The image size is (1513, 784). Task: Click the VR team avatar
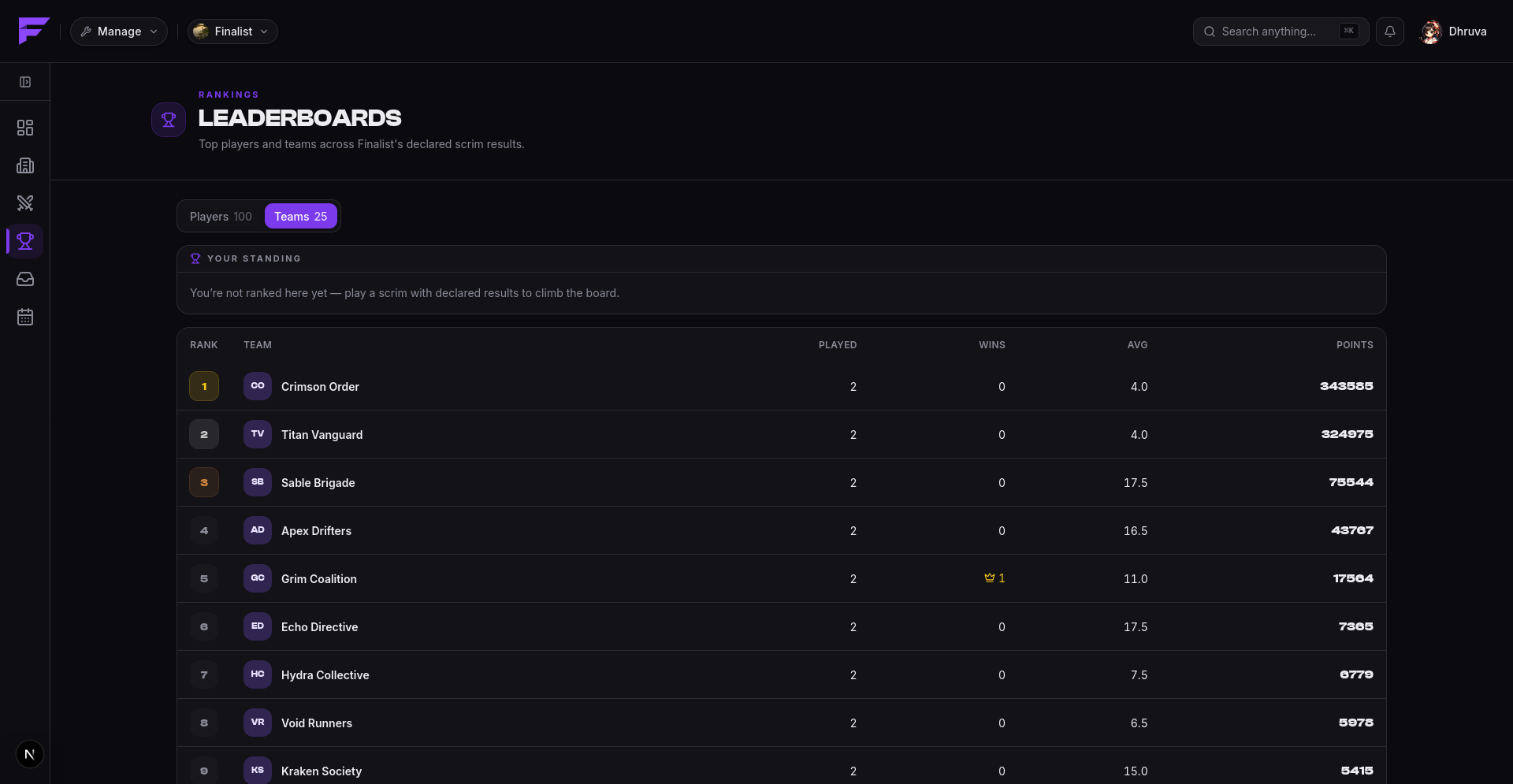(x=258, y=723)
